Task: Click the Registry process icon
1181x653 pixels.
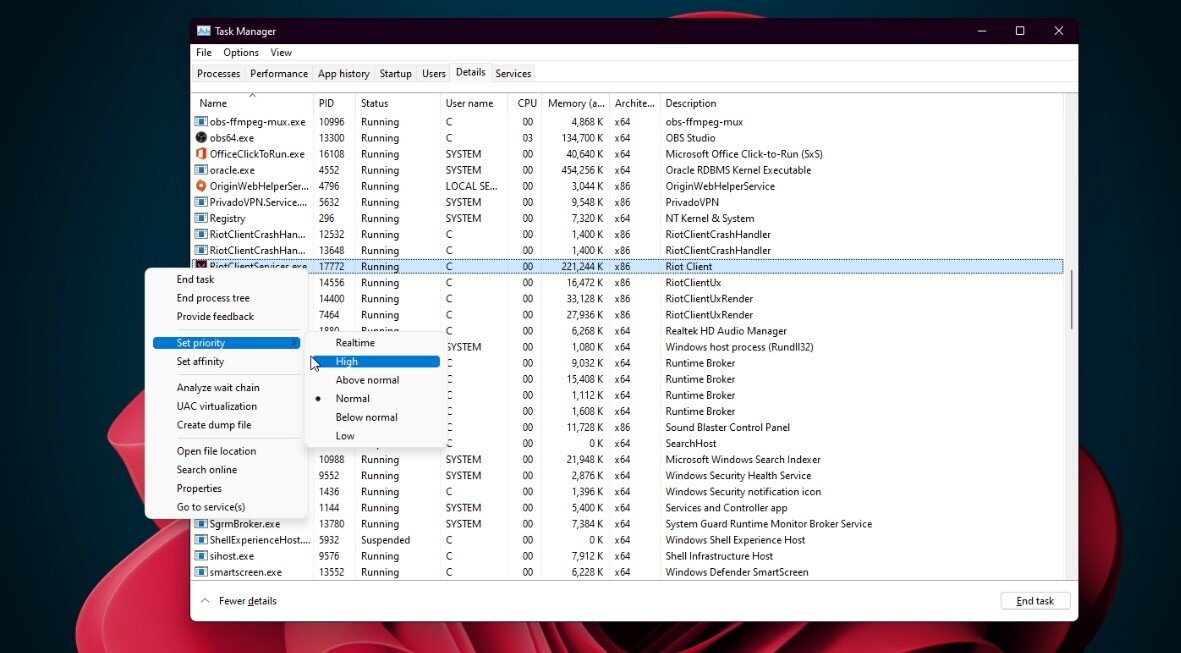Action: point(201,218)
